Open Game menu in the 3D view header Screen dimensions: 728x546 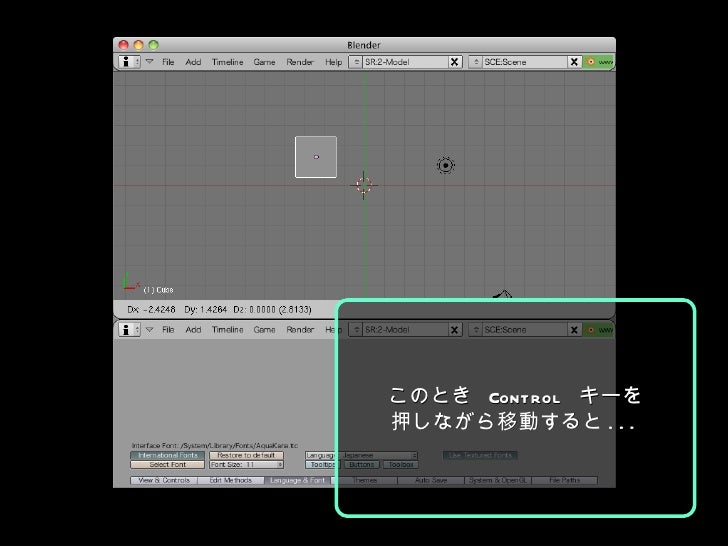coord(264,62)
